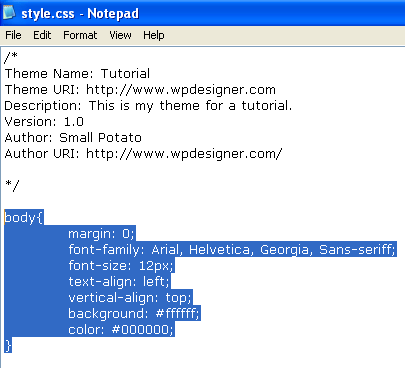Open the Help menu
This screenshot has height=368, width=405.
click(154, 35)
